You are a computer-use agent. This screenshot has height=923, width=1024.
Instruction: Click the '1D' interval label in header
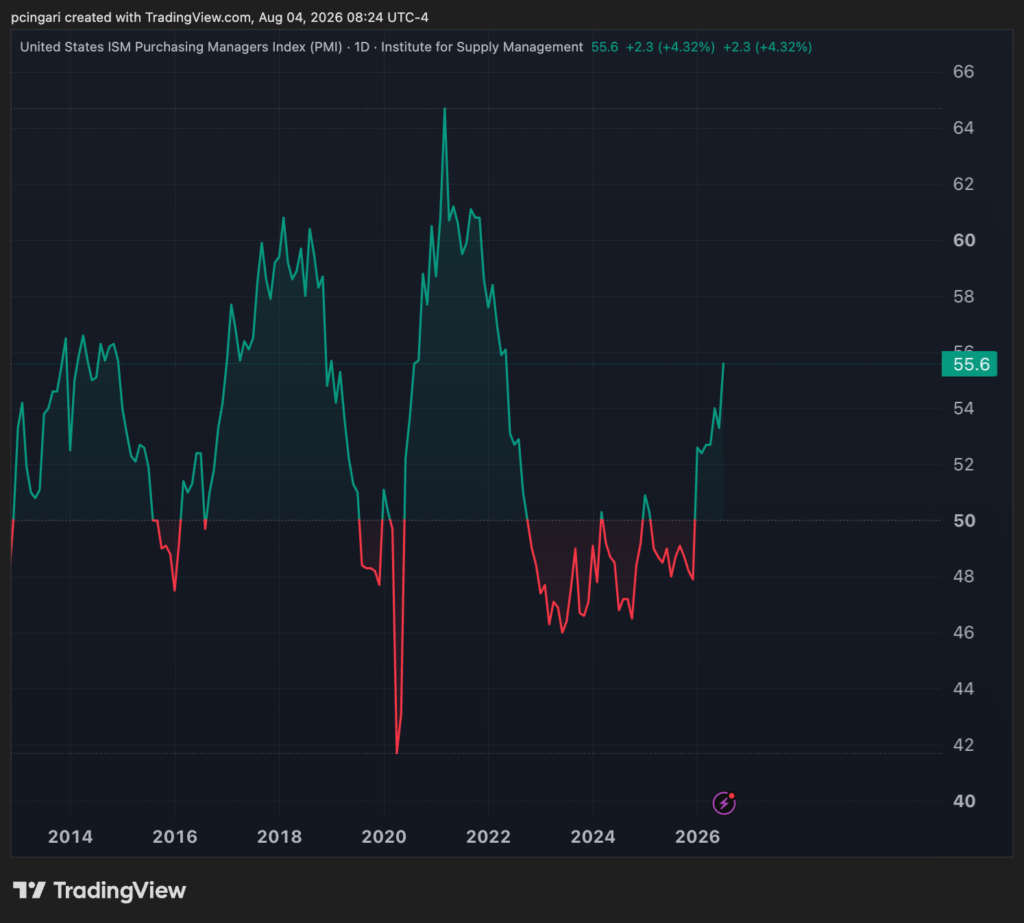[362, 47]
